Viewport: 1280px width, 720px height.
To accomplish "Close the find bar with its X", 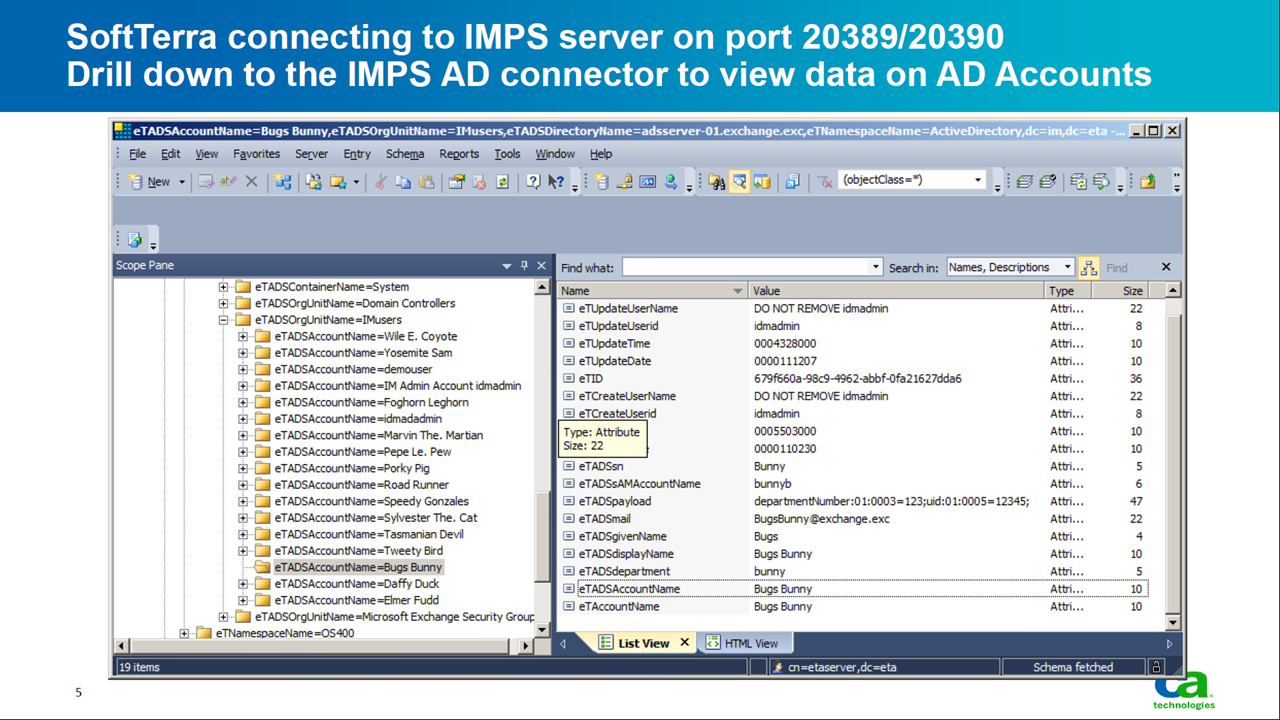I will point(1166,267).
